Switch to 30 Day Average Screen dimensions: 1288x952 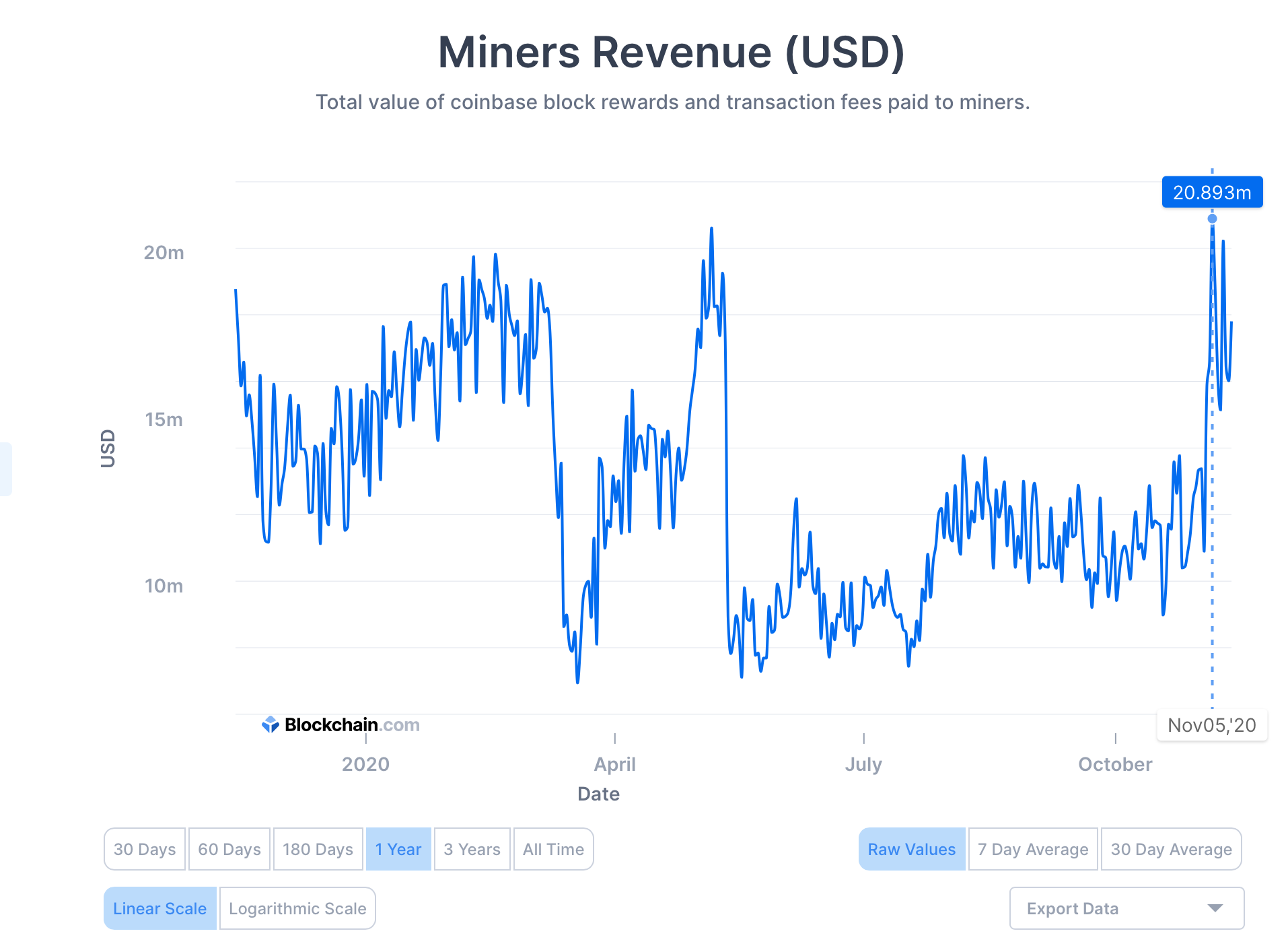tap(1171, 849)
